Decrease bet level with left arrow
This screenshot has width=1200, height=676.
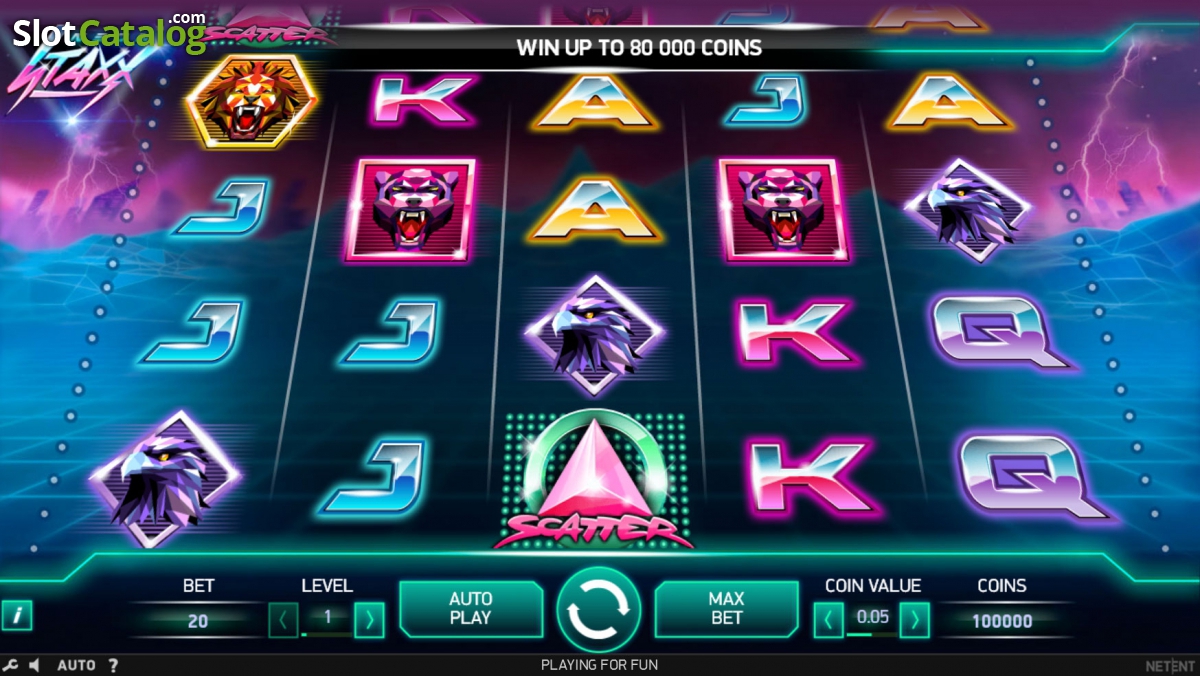[x=283, y=620]
